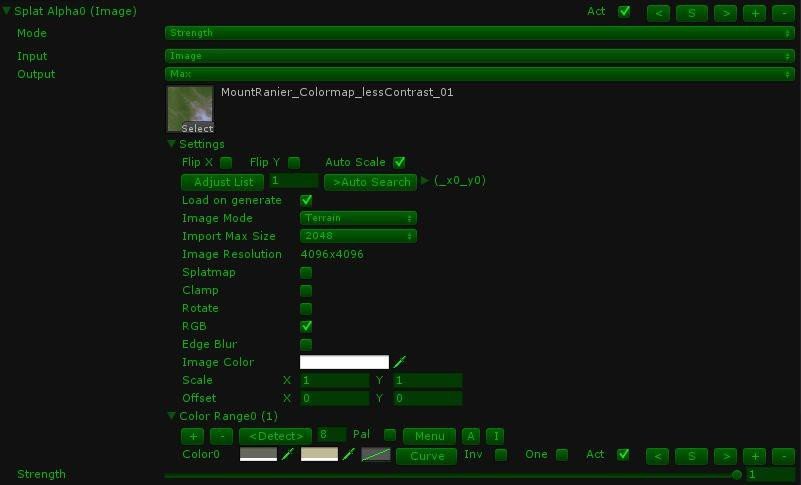Click the Curve button in Color0 row
The width and height of the screenshot is (801, 485).
point(427,456)
